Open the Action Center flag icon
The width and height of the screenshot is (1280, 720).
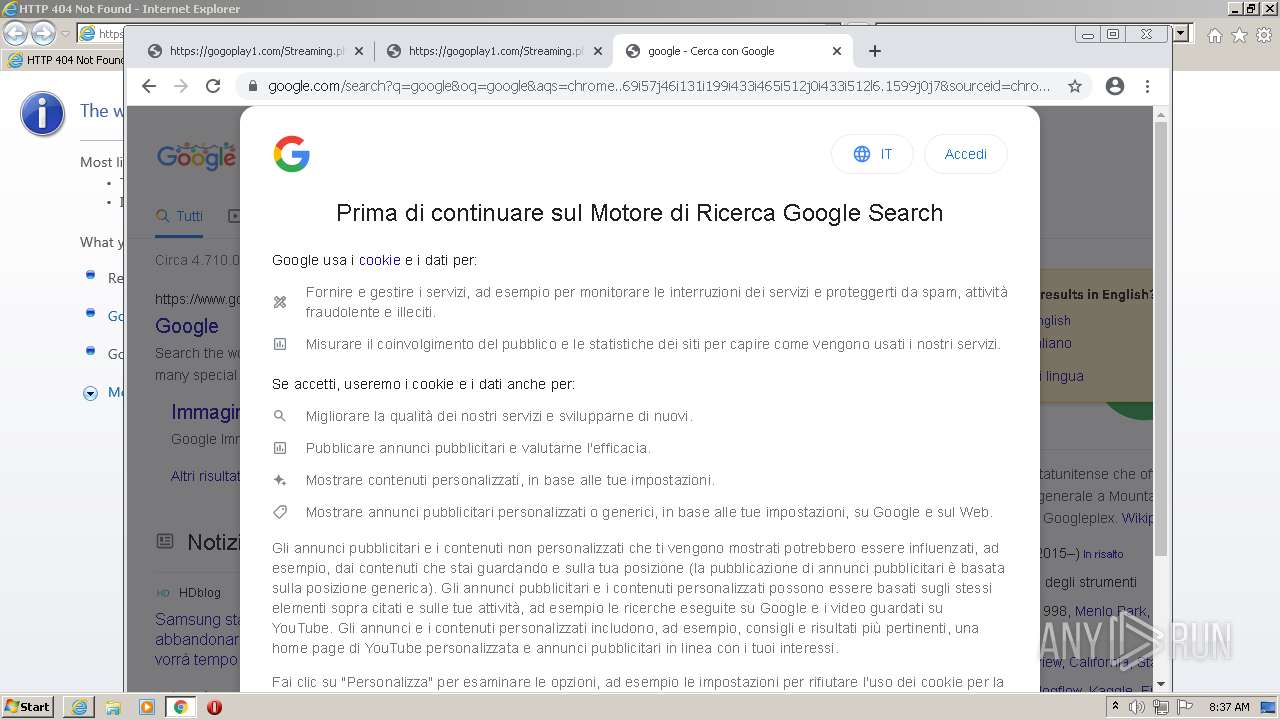tap(1185, 707)
